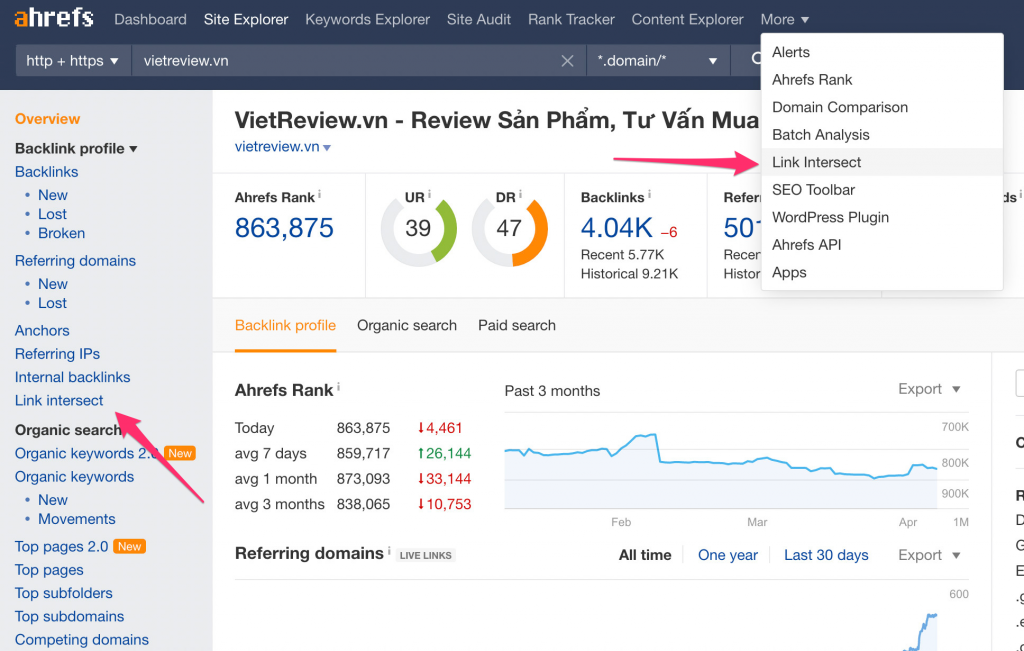Select WordPress Plugin from the More menu
The width and height of the screenshot is (1024, 651).
(882, 217)
